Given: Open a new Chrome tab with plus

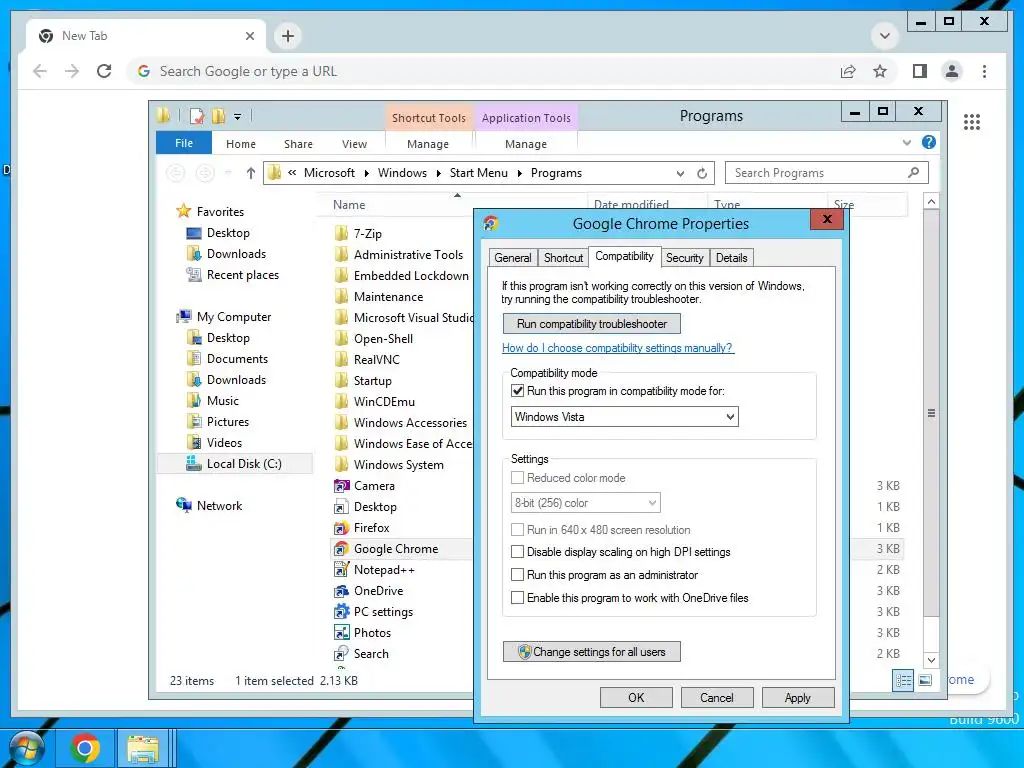Looking at the screenshot, I should tap(288, 36).
